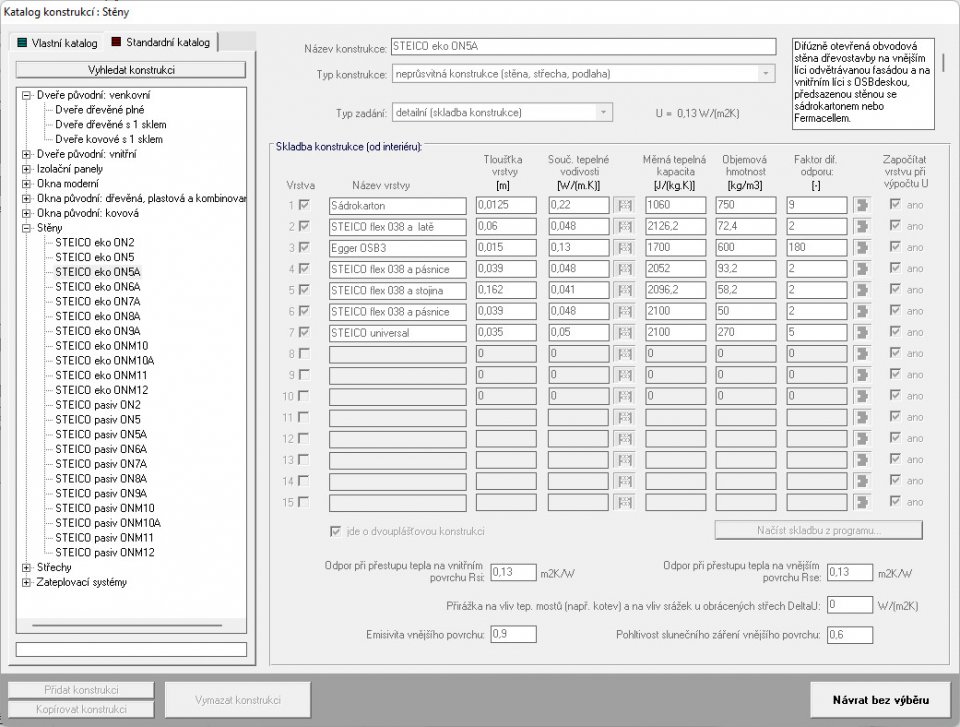Open material lookup icon for Sádrokarton conductivity
The image size is (960, 727).
[x=624, y=205]
